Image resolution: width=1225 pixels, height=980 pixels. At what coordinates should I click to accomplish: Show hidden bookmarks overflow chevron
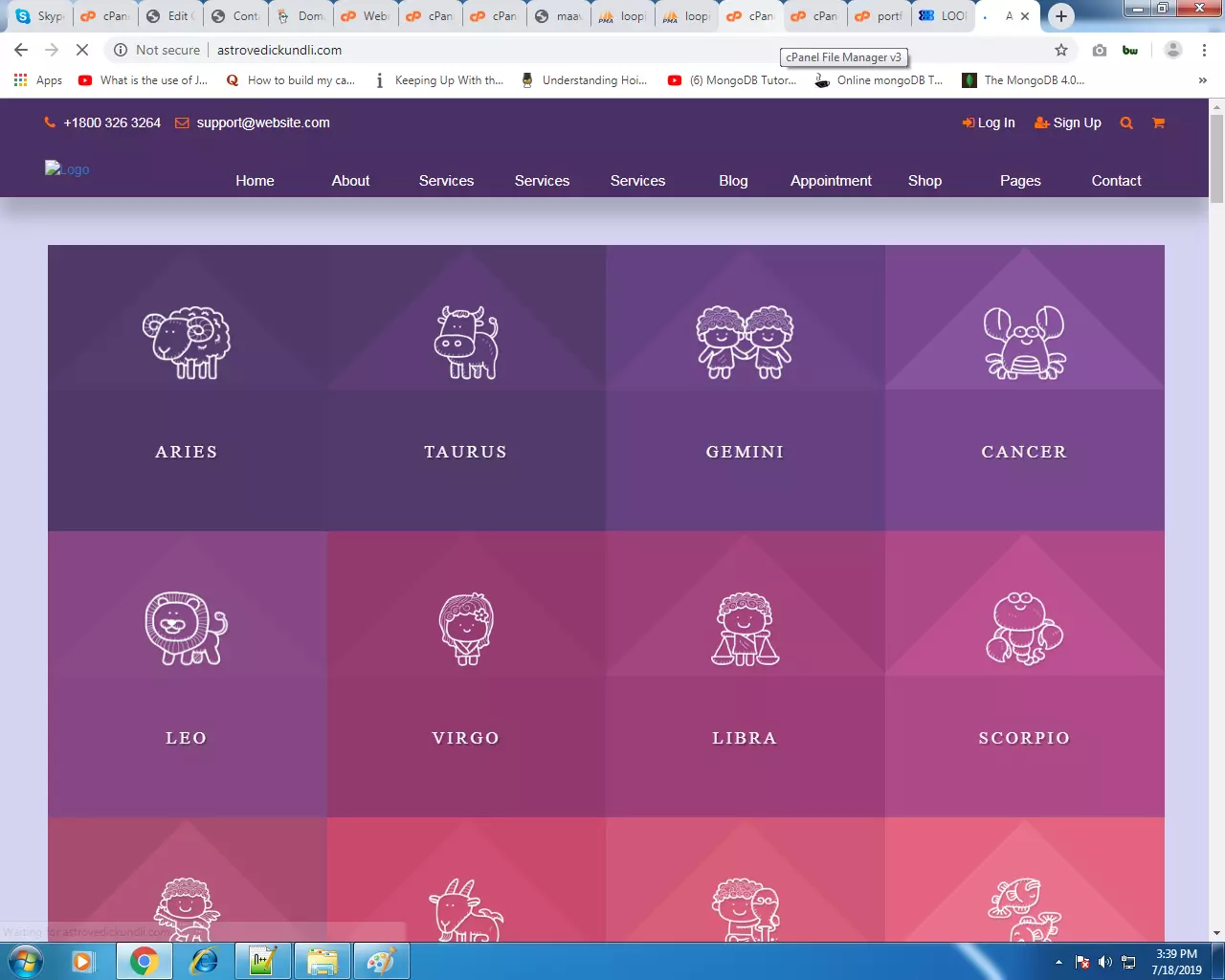pyautogui.click(x=1202, y=80)
